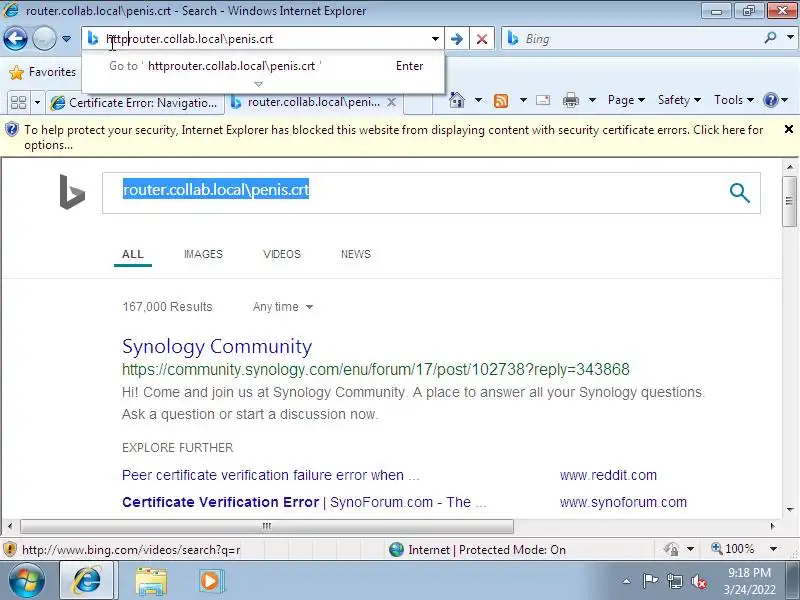Stop loading with the red X button
Viewport: 800px width, 600px height.
(482, 39)
